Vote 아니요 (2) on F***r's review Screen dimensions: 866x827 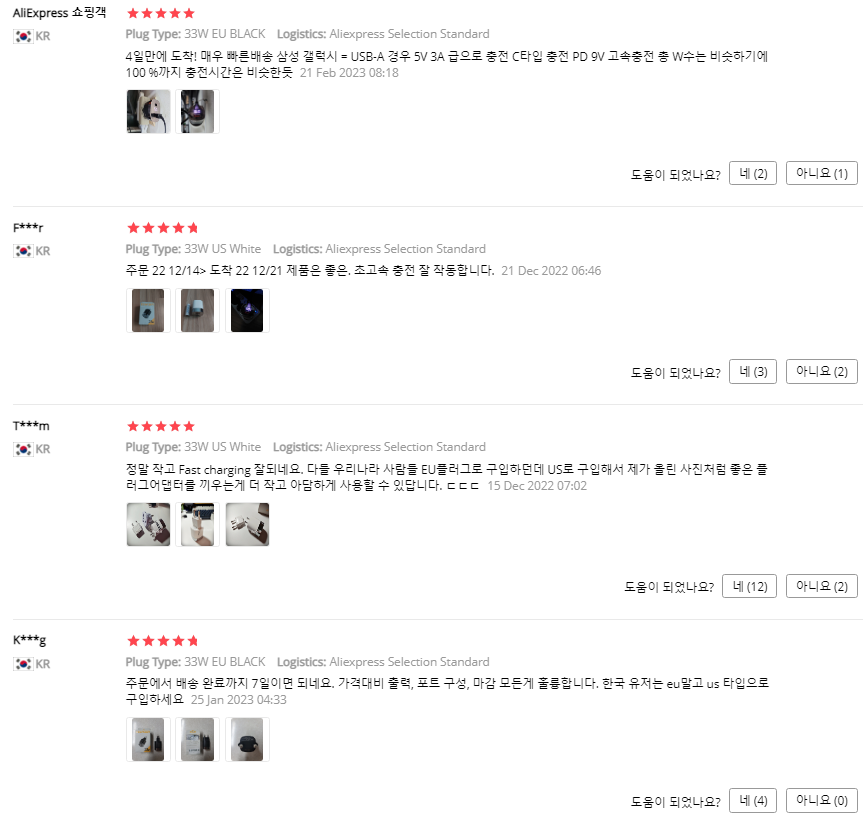[x=821, y=371]
